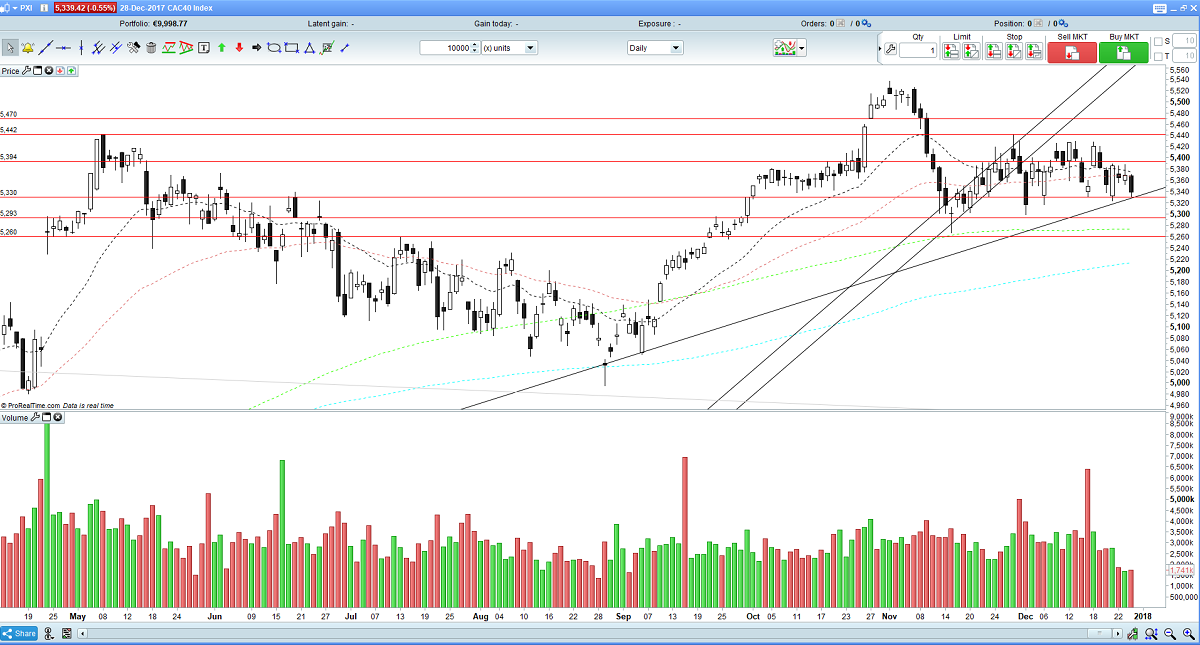
Task: Click the S stop value field
Action: point(1184,41)
